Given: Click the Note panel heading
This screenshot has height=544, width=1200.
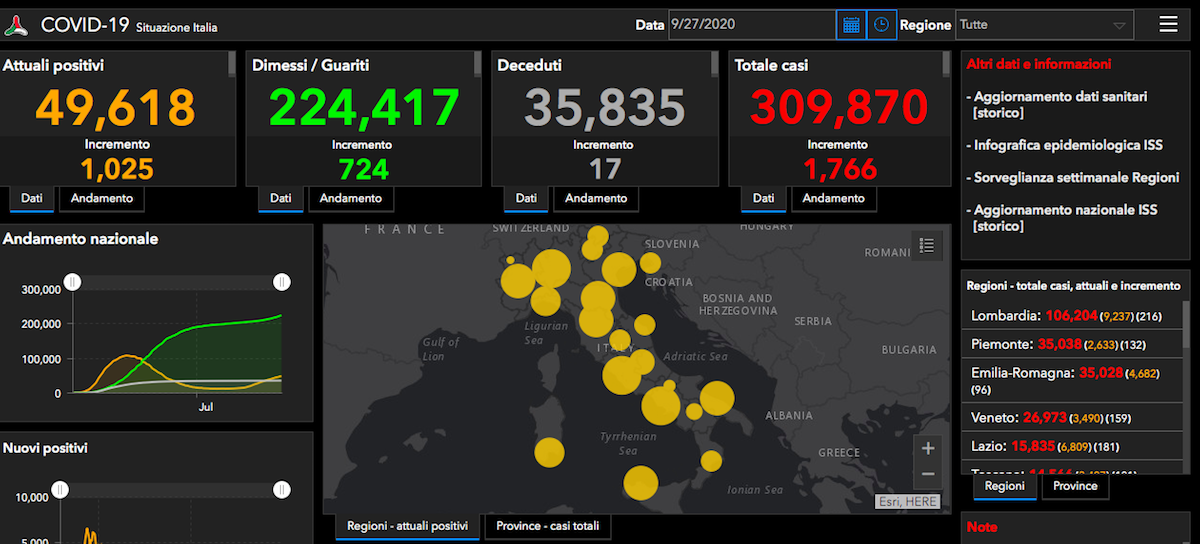Looking at the screenshot, I should point(982,526).
